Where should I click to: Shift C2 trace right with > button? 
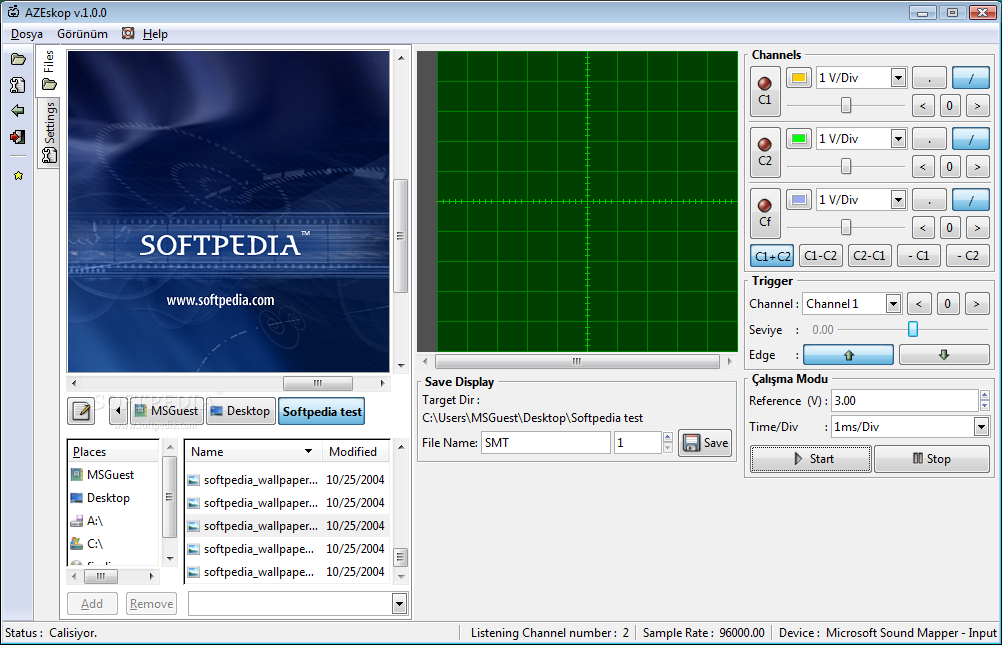977,167
